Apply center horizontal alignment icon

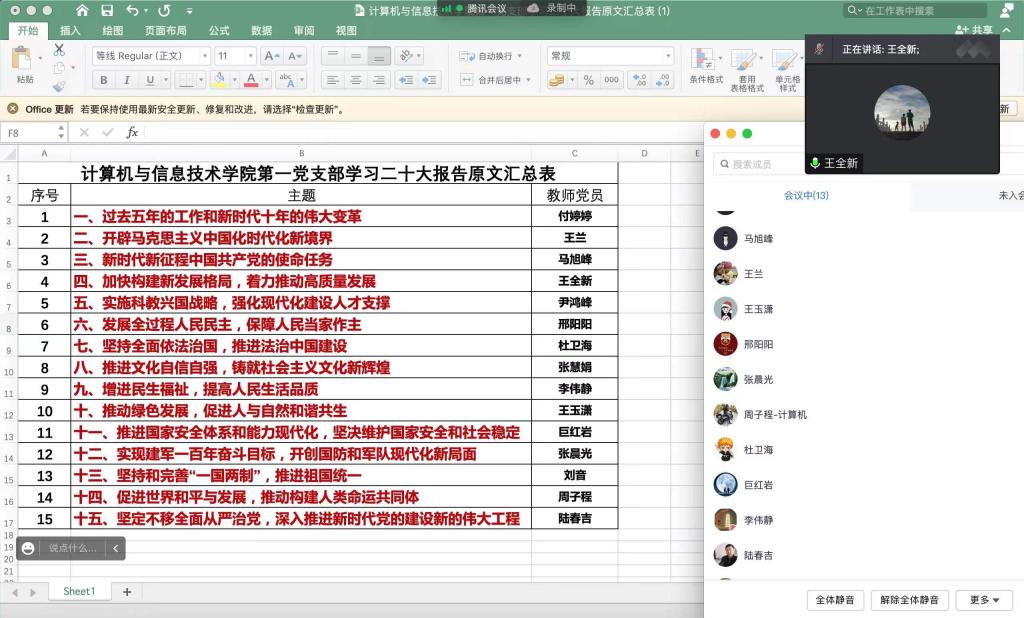click(355, 80)
